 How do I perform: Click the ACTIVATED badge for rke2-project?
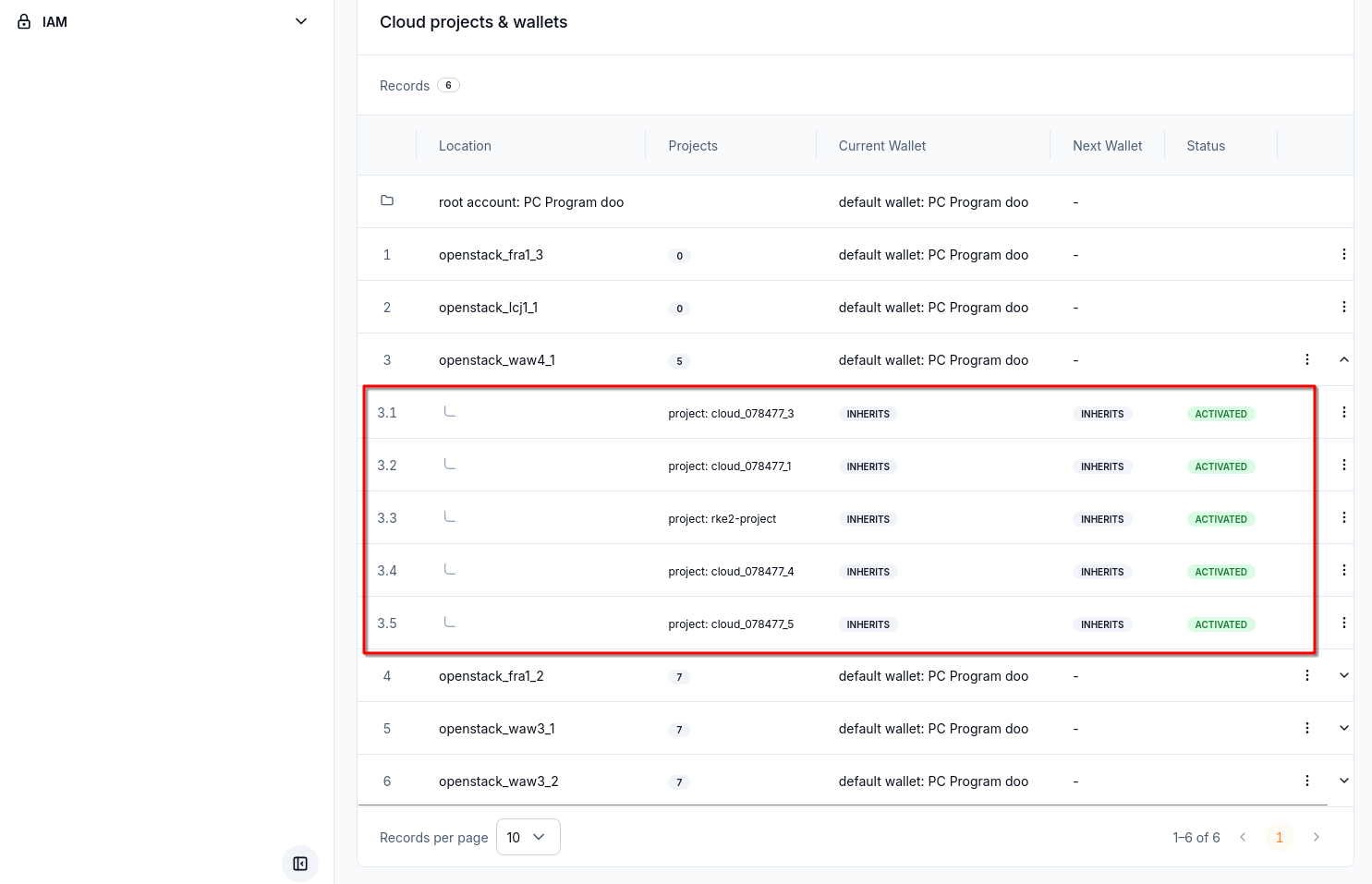point(1220,519)
